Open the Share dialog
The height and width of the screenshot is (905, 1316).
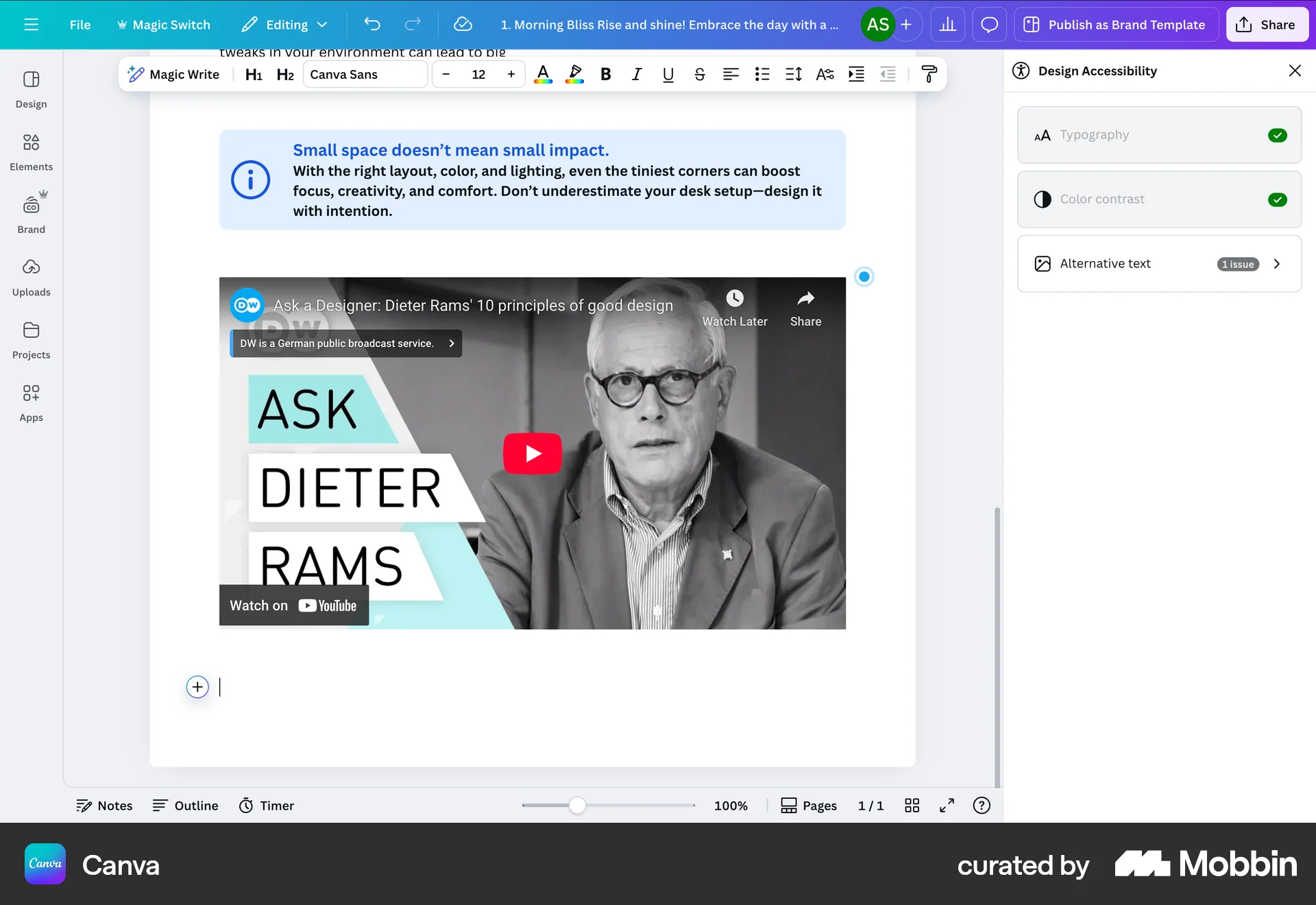coord(1267,25)
